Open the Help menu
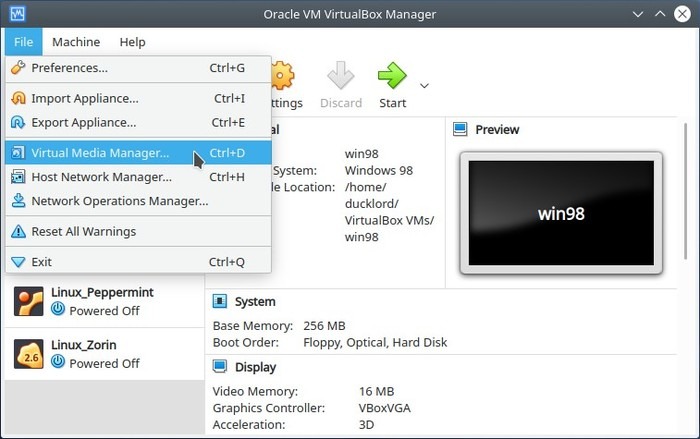 (132, 42)
